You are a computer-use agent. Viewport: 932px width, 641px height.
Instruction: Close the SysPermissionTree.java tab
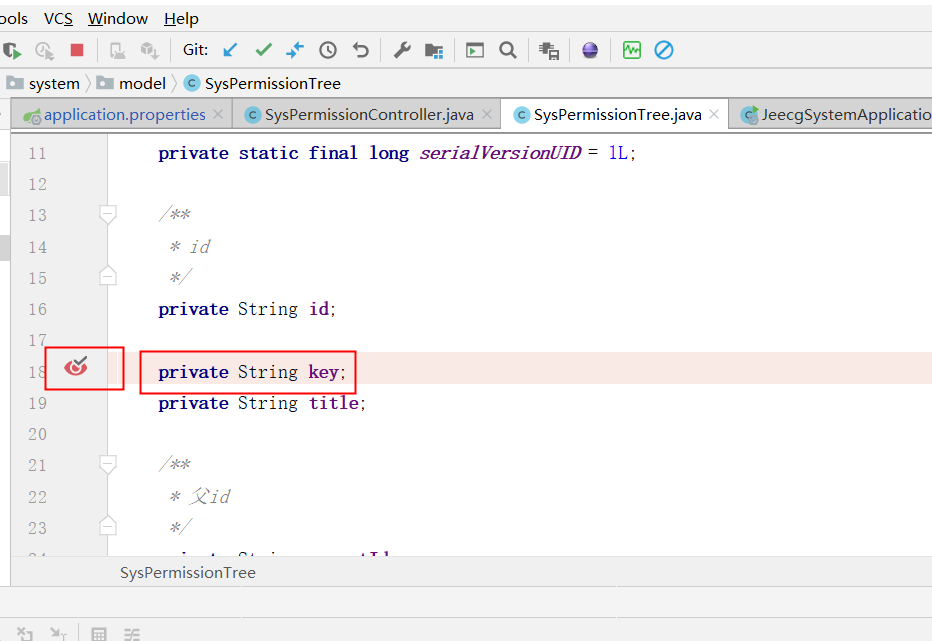714,114
